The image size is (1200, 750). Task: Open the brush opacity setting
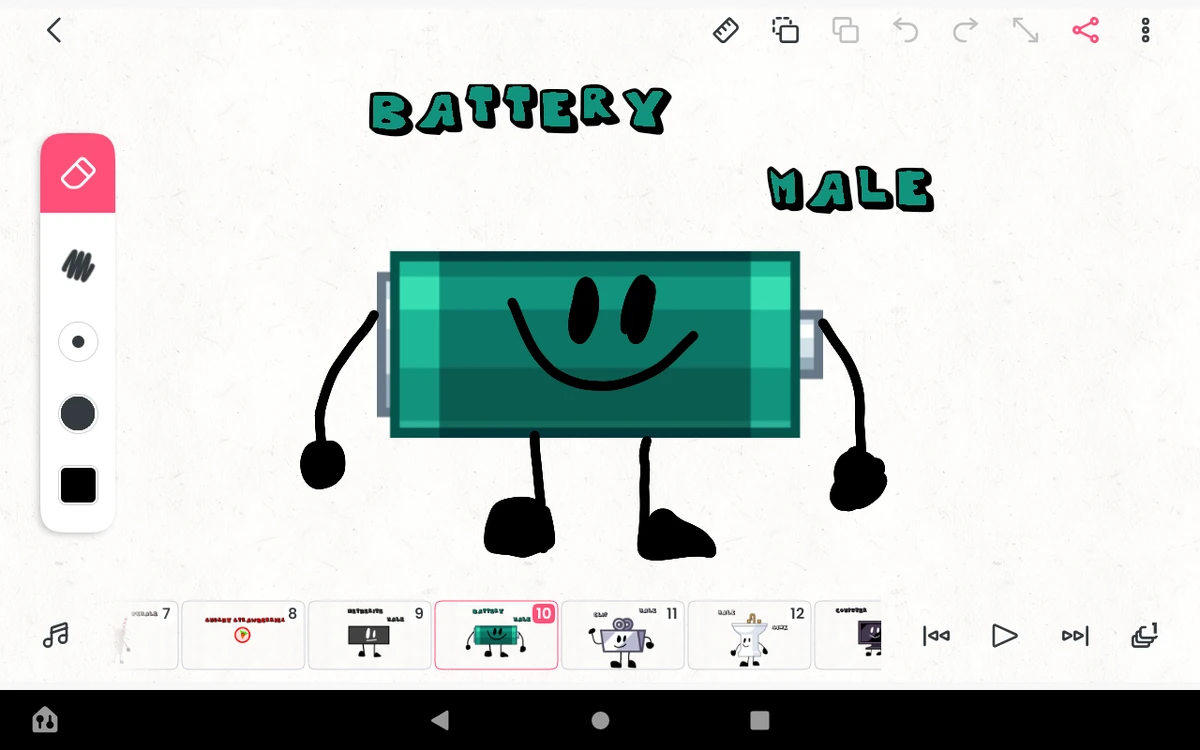[78, 413]
